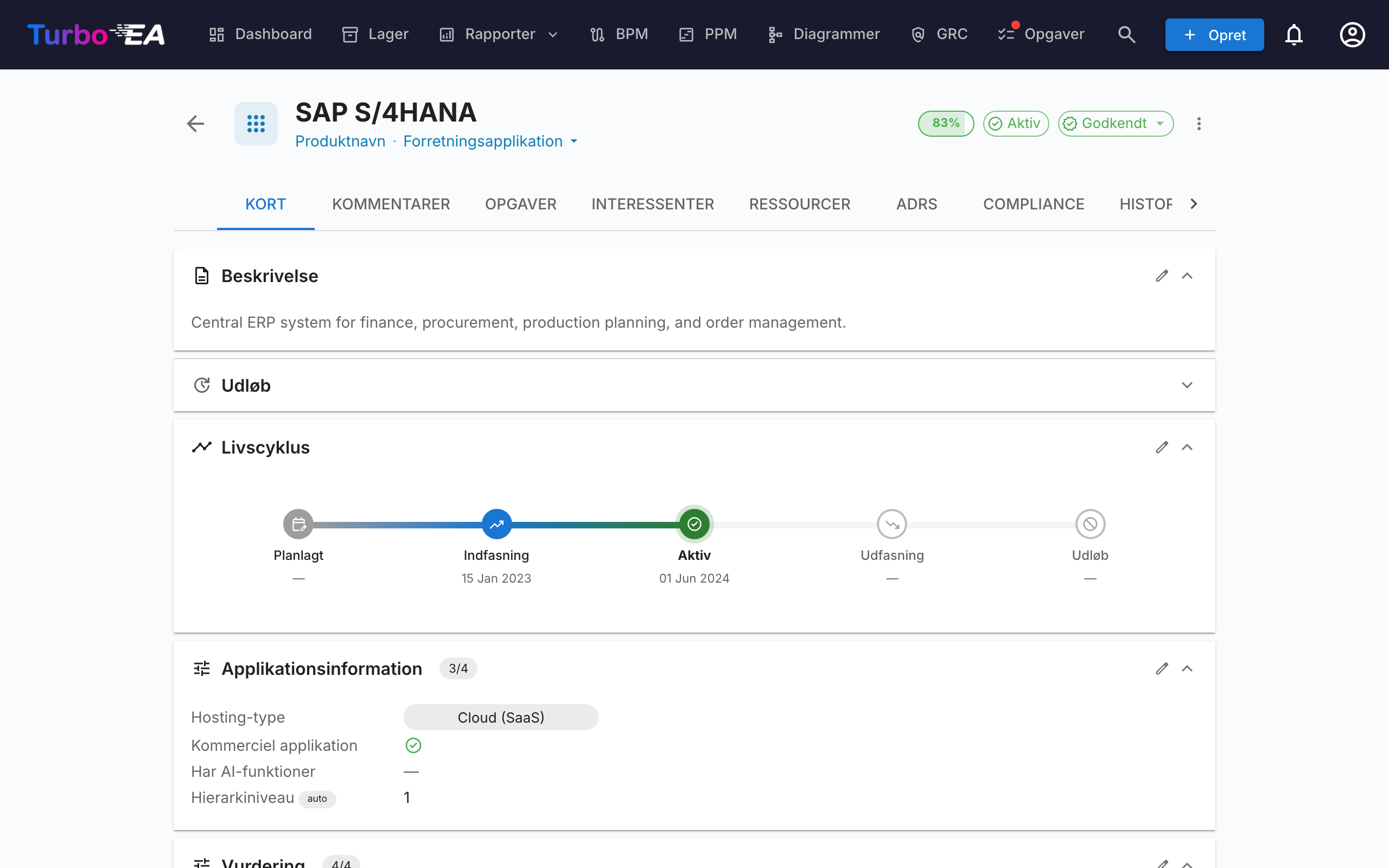The image size is (1389, 868).
Task: Go to the PPM module
Action: point(707,34)
